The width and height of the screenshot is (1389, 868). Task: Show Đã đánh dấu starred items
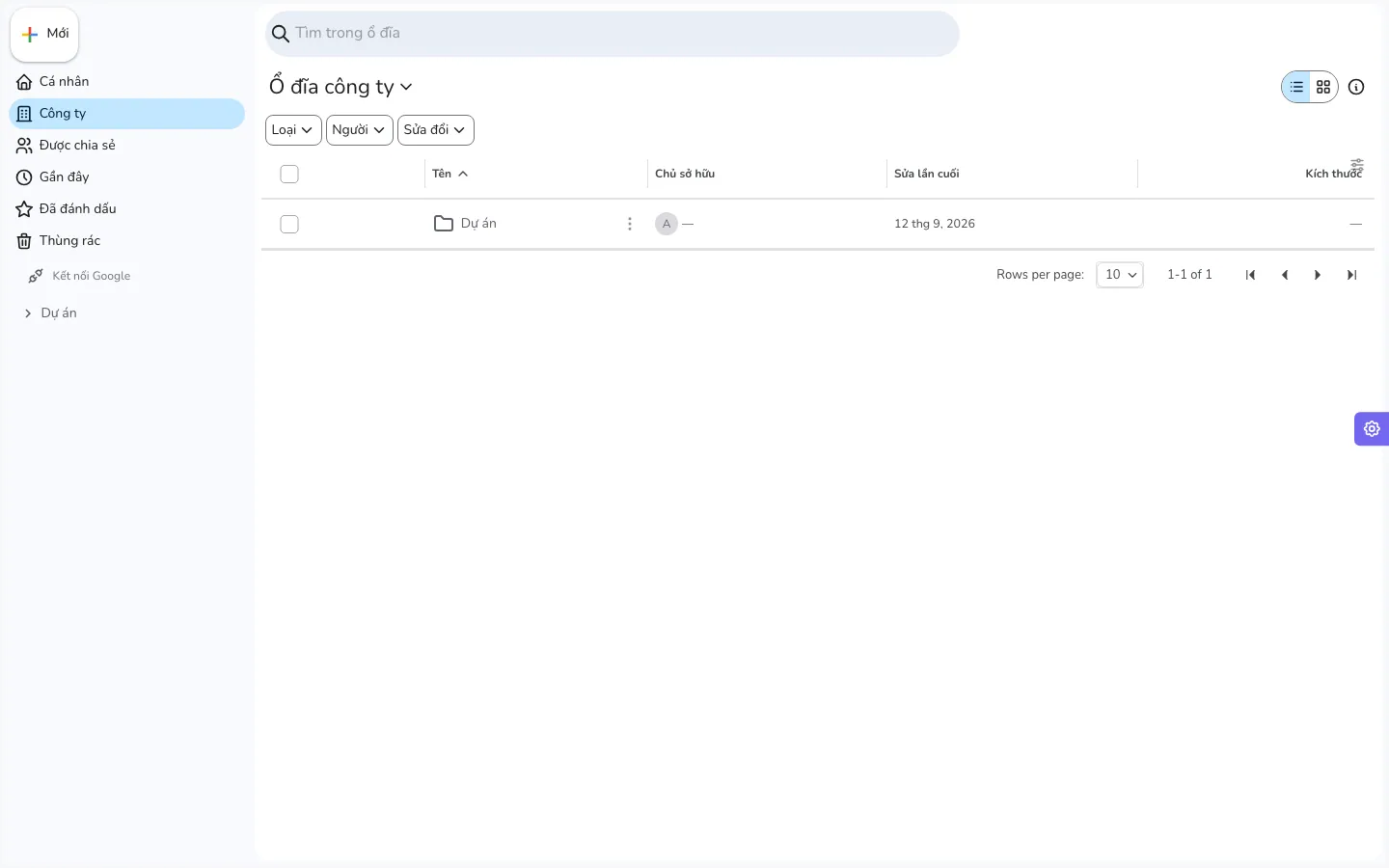[x=126, y=209]
